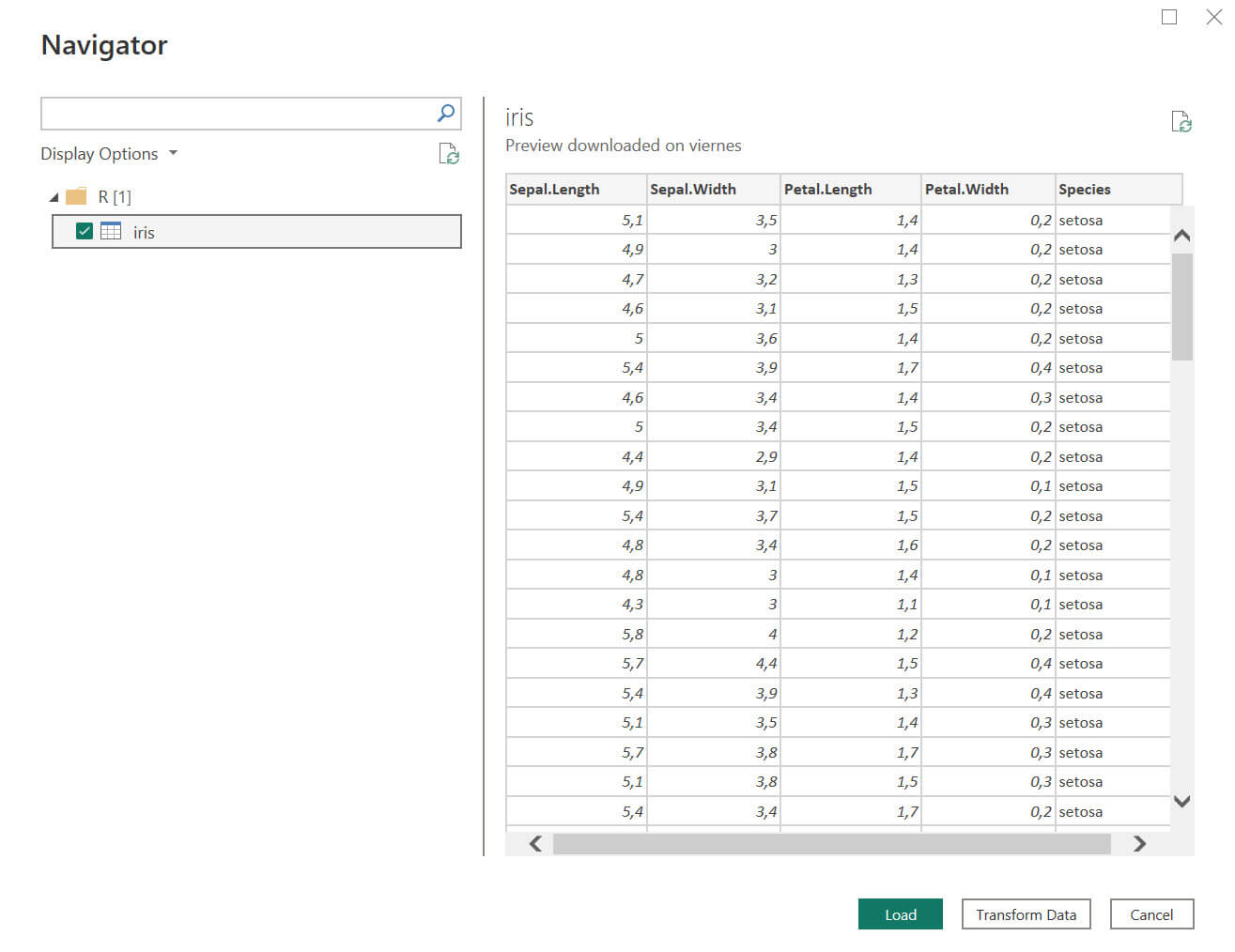Image resolution: width=1235 pixels, height=952 pixels.
Task: Focus the Navigator search input field
Action: (235, 114)
